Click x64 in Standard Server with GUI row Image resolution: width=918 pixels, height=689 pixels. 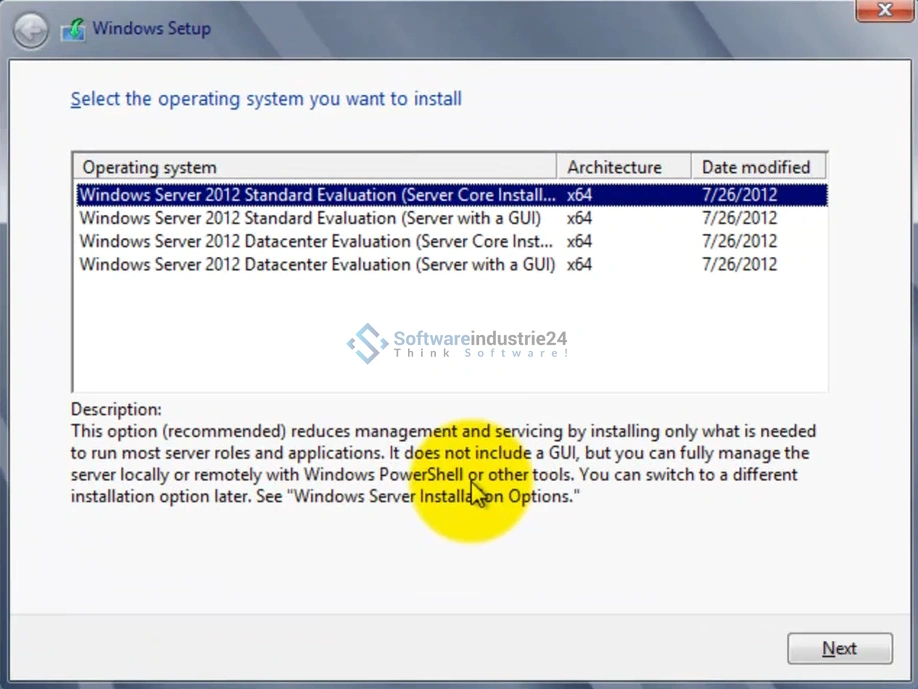[x=579, y=218]
